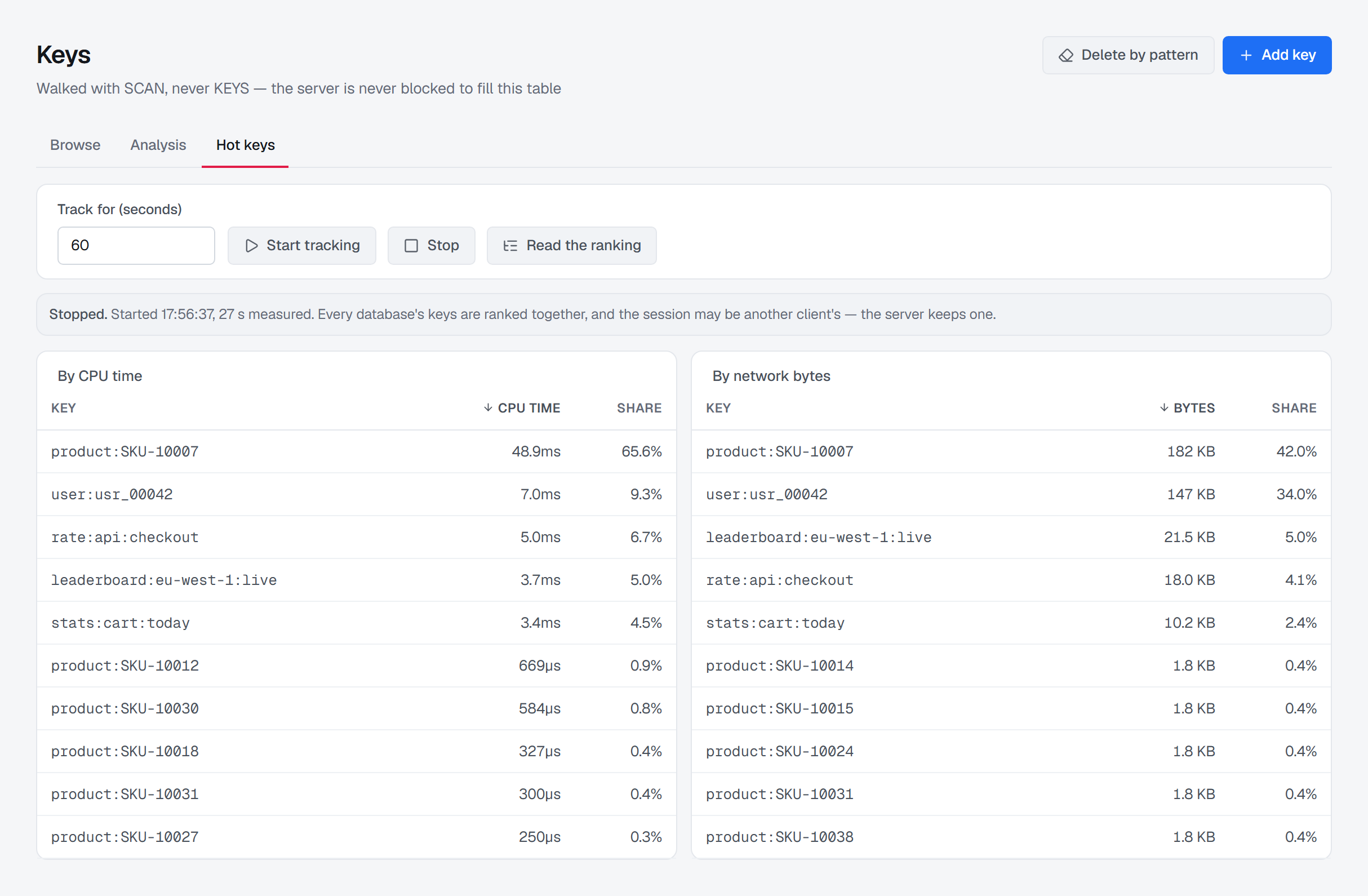This screenshot has height=896, width=1368.
Task: Sort the CPU table by SHARE column
Action: point(639,408)
